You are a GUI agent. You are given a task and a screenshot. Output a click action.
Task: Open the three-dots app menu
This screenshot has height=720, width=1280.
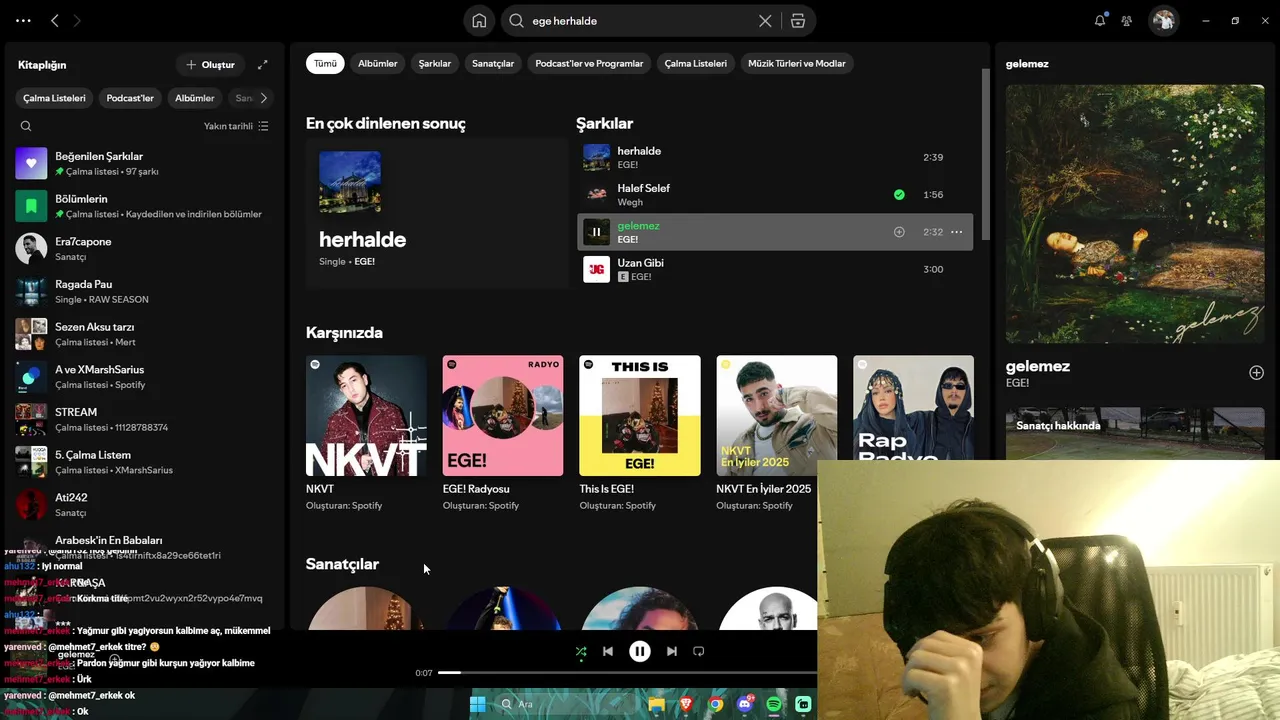pos(23,20)
